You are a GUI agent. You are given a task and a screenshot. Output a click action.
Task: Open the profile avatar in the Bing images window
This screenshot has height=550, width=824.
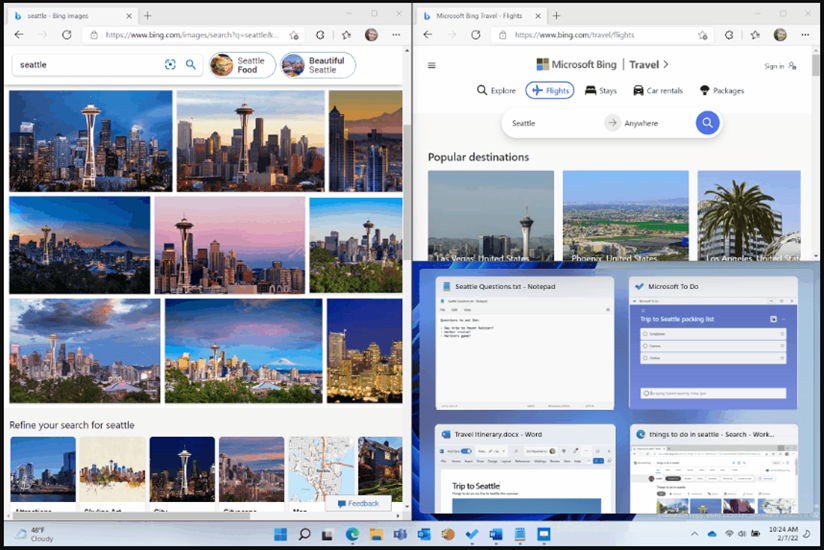(371, 35)
